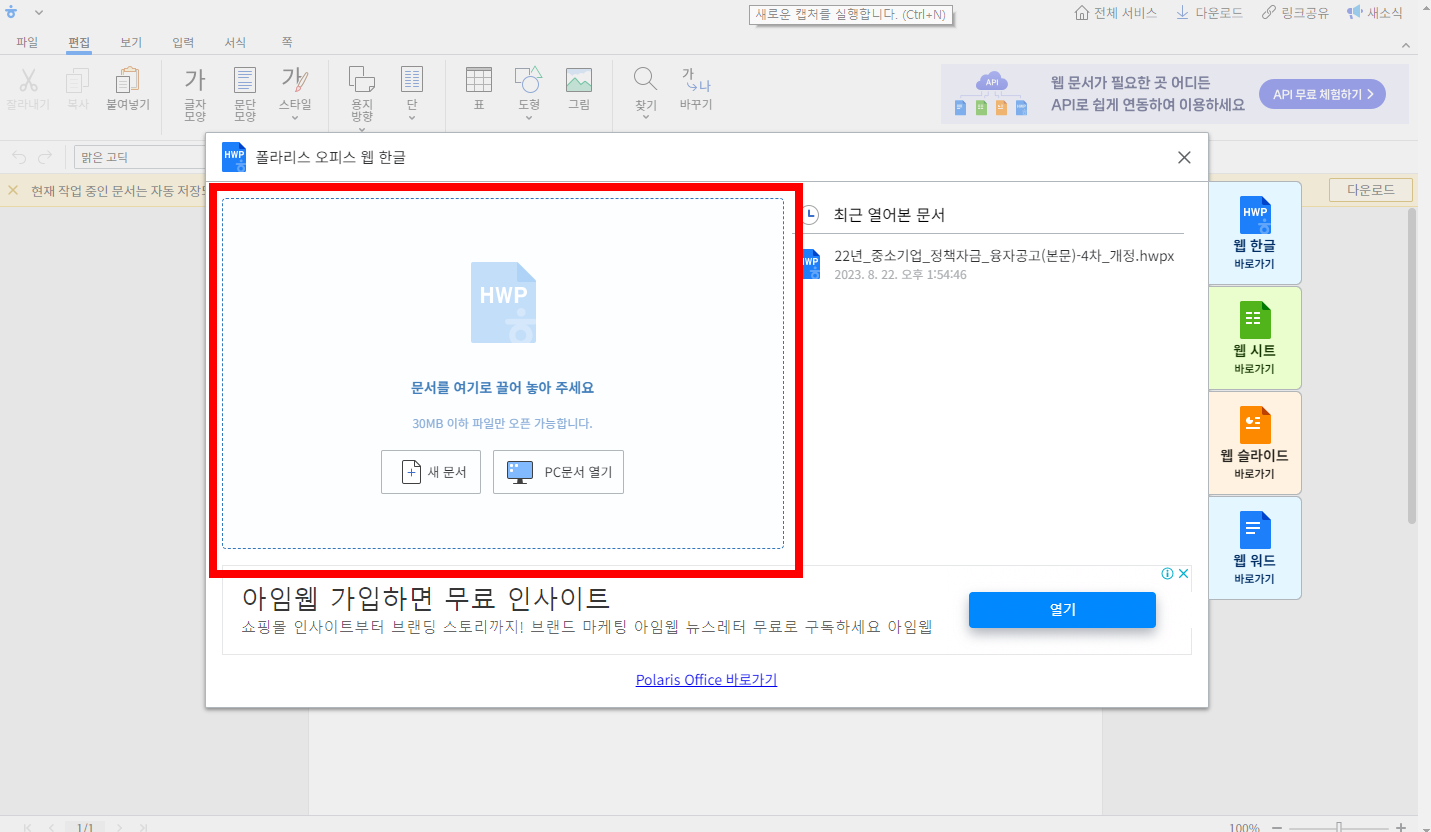The width and height of the screenshot is (1431, 832).
Task: Open the 맑은 고딕 font dropdown
Action: pos(140,156)
